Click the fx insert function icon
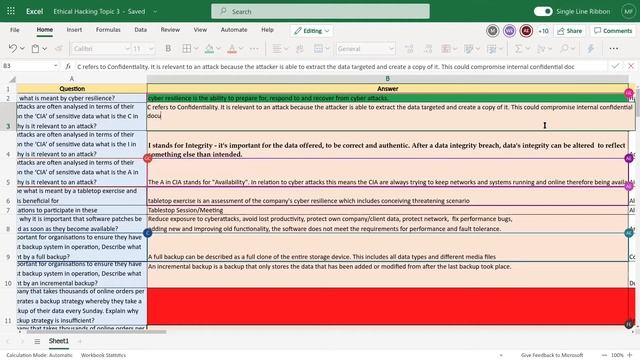 68,66
